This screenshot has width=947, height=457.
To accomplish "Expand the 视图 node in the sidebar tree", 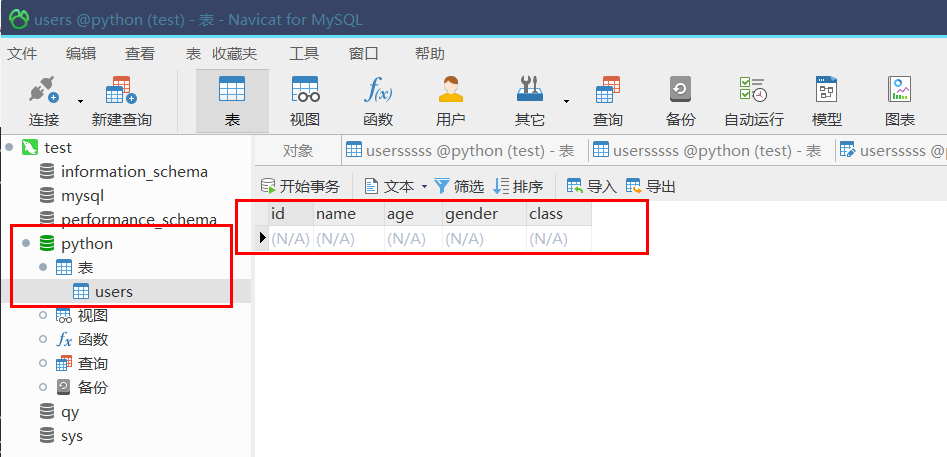I will tap(42, 316).
